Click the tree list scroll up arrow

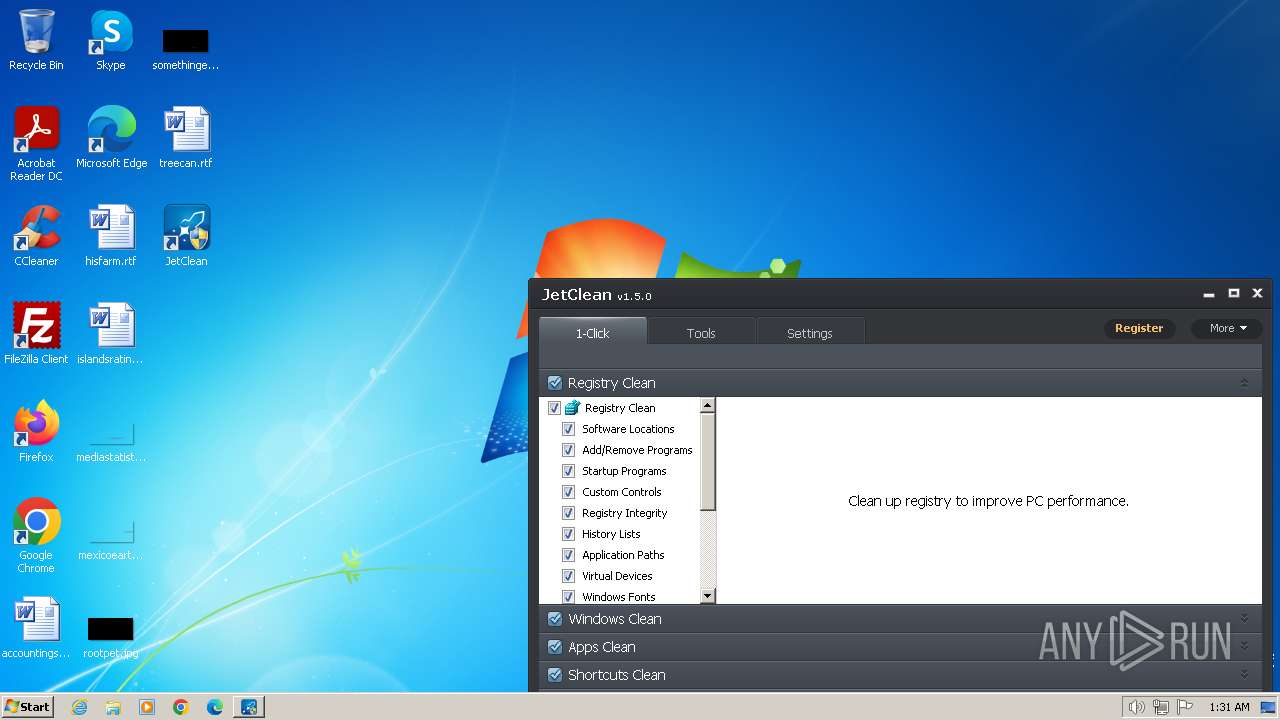(x=708, y=406)
